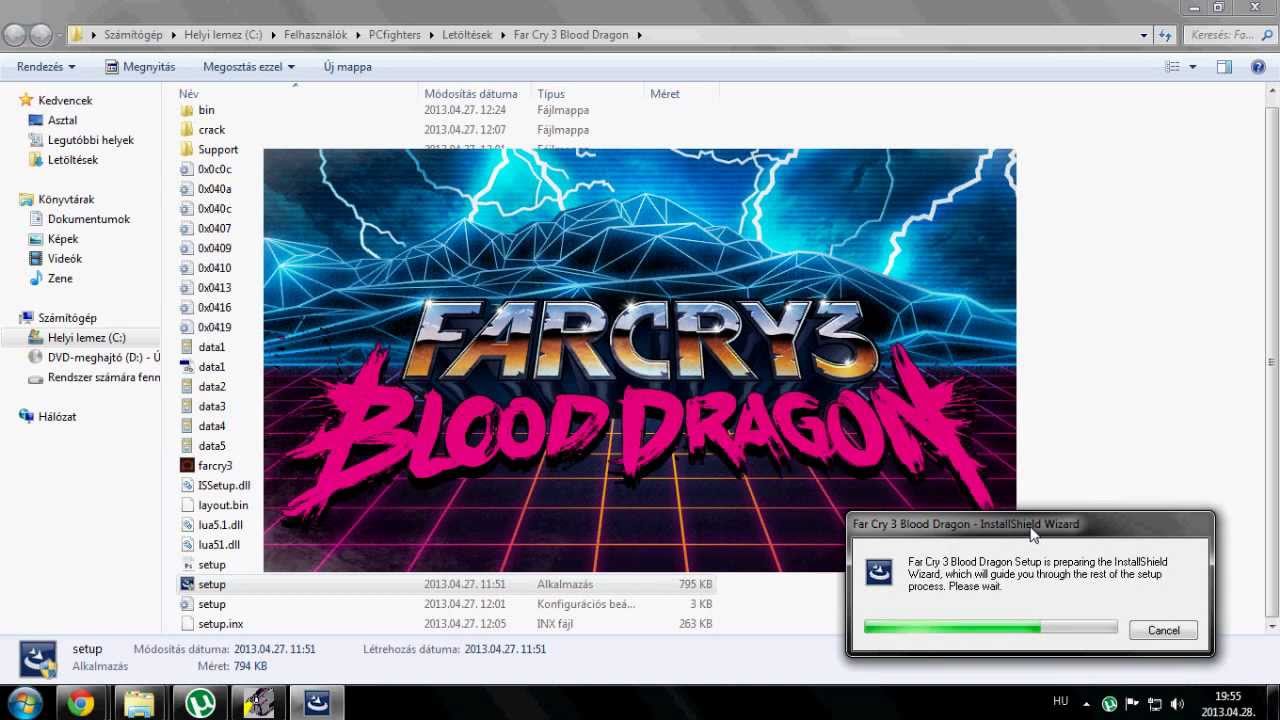Viewport: 1280px width, 720px height.
Task: Select the ISSetup.dll file
Action: click(224, 486)
